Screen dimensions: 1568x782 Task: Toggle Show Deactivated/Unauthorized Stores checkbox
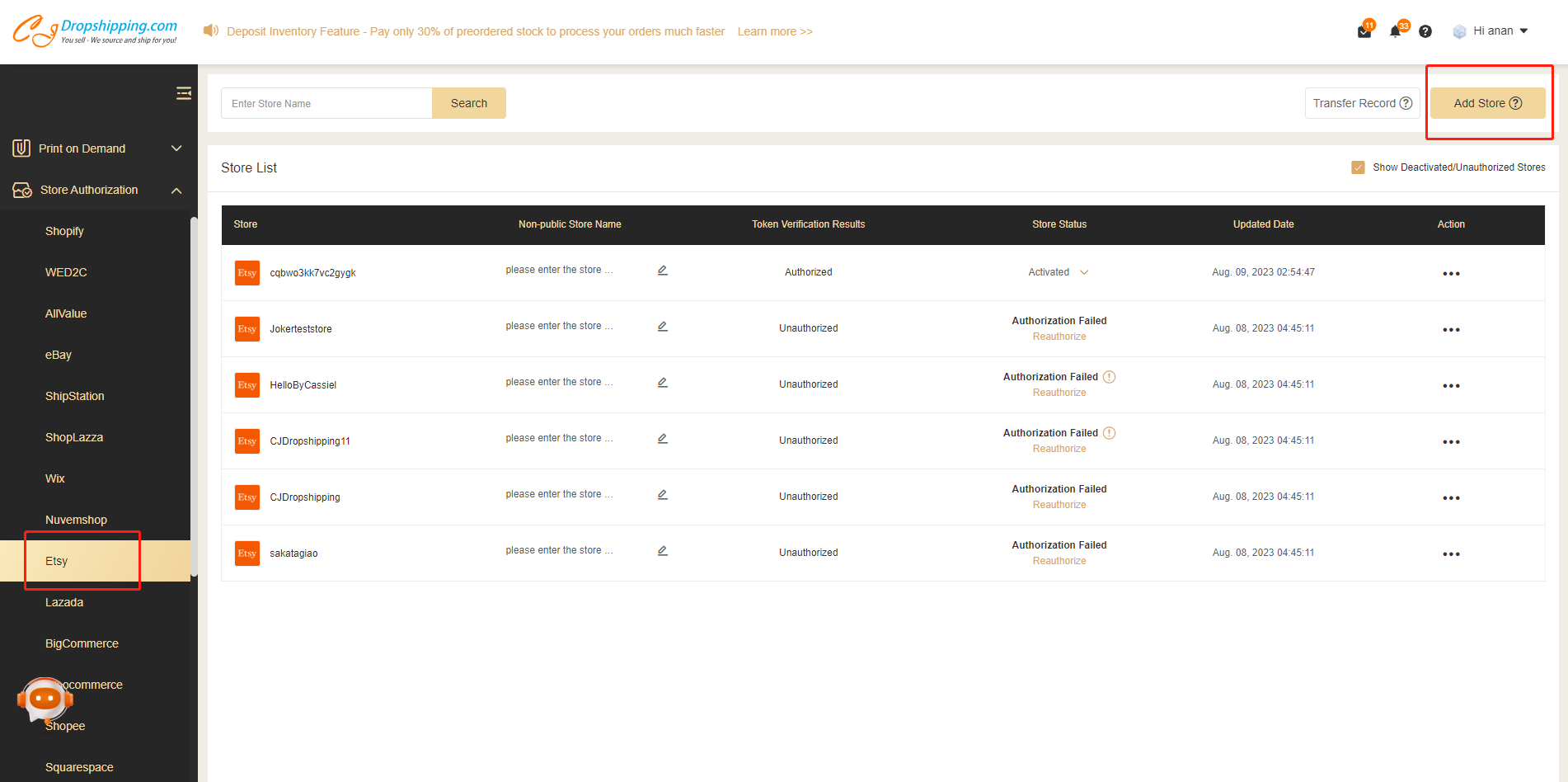click(x=1358, y=167)
